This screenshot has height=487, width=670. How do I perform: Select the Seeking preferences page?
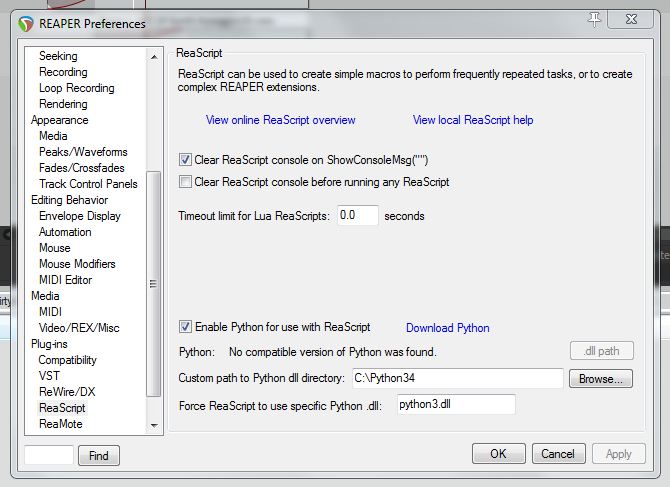tap(58, 56)
